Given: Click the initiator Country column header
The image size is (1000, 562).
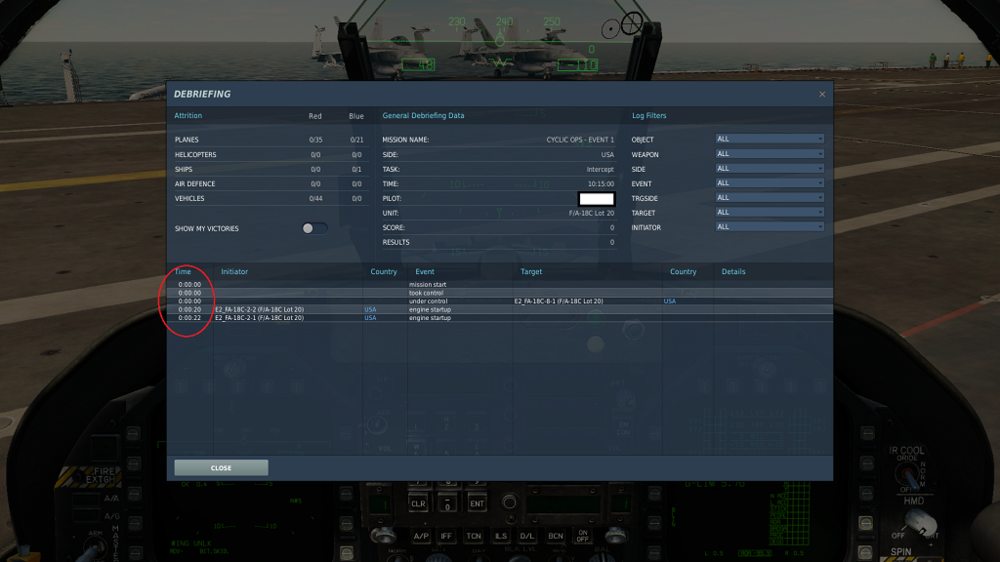Looking at the screenshot, I should pyautogui.click(x=384, y=272).
